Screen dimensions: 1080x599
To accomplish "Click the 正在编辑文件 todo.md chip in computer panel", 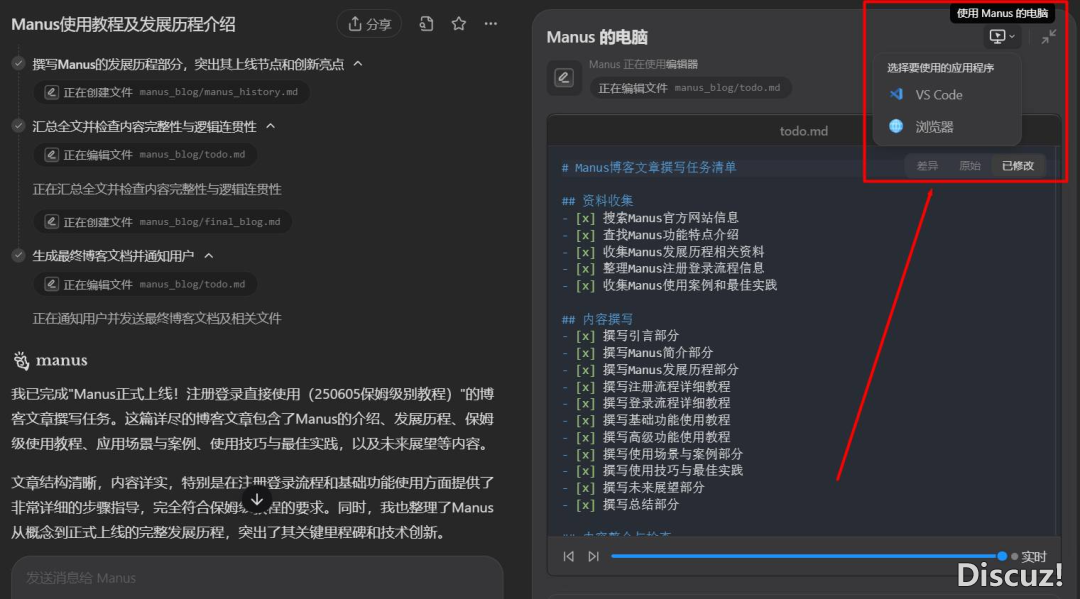I will coord(690,88).
